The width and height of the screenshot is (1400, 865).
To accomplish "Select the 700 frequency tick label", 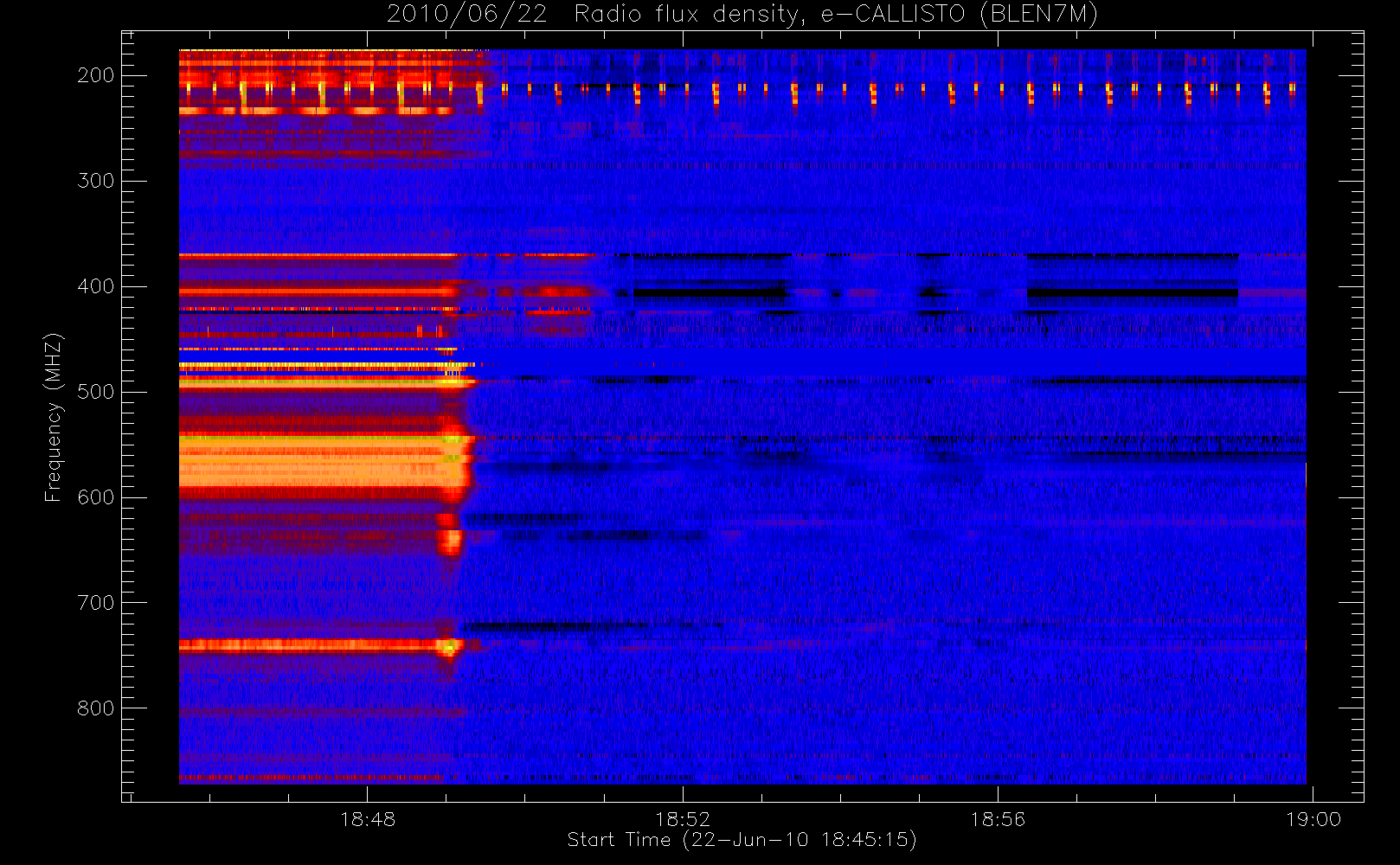I will click(x=95, y=603).
